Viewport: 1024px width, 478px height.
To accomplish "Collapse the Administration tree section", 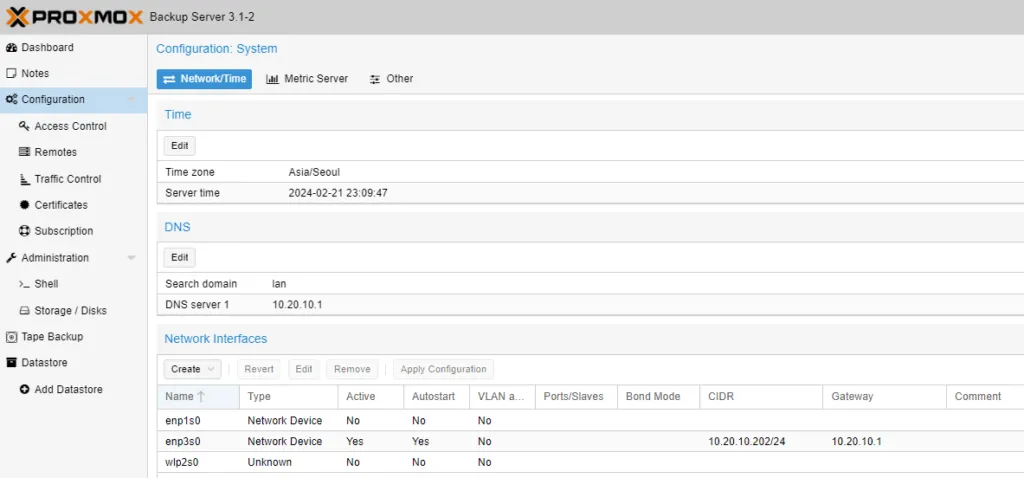I will pos(131,258).
